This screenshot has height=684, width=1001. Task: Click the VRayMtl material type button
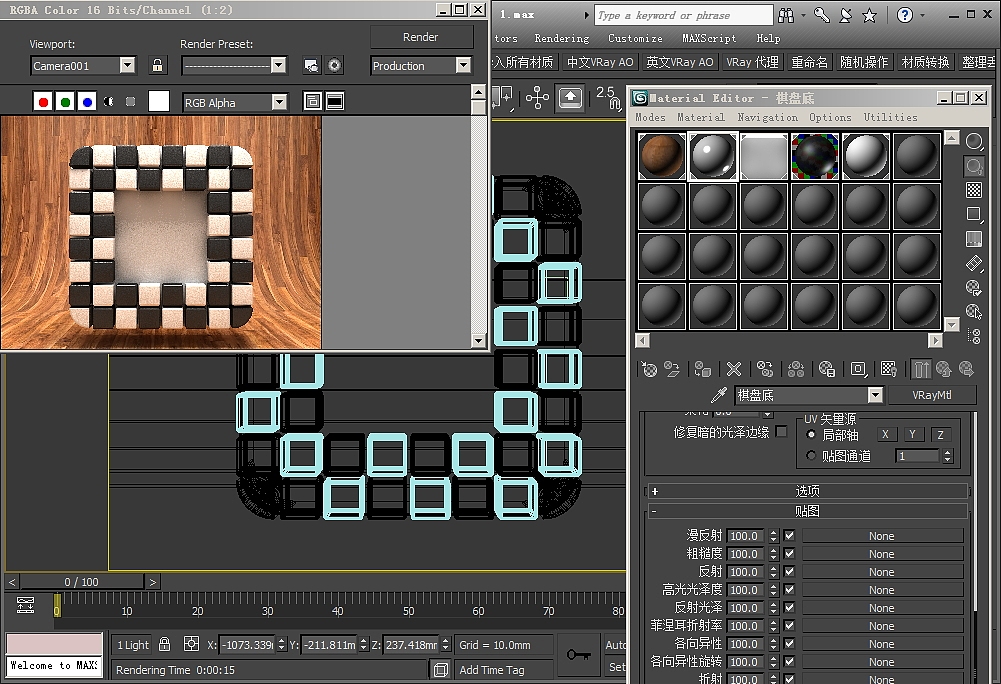tap(931, 395)
